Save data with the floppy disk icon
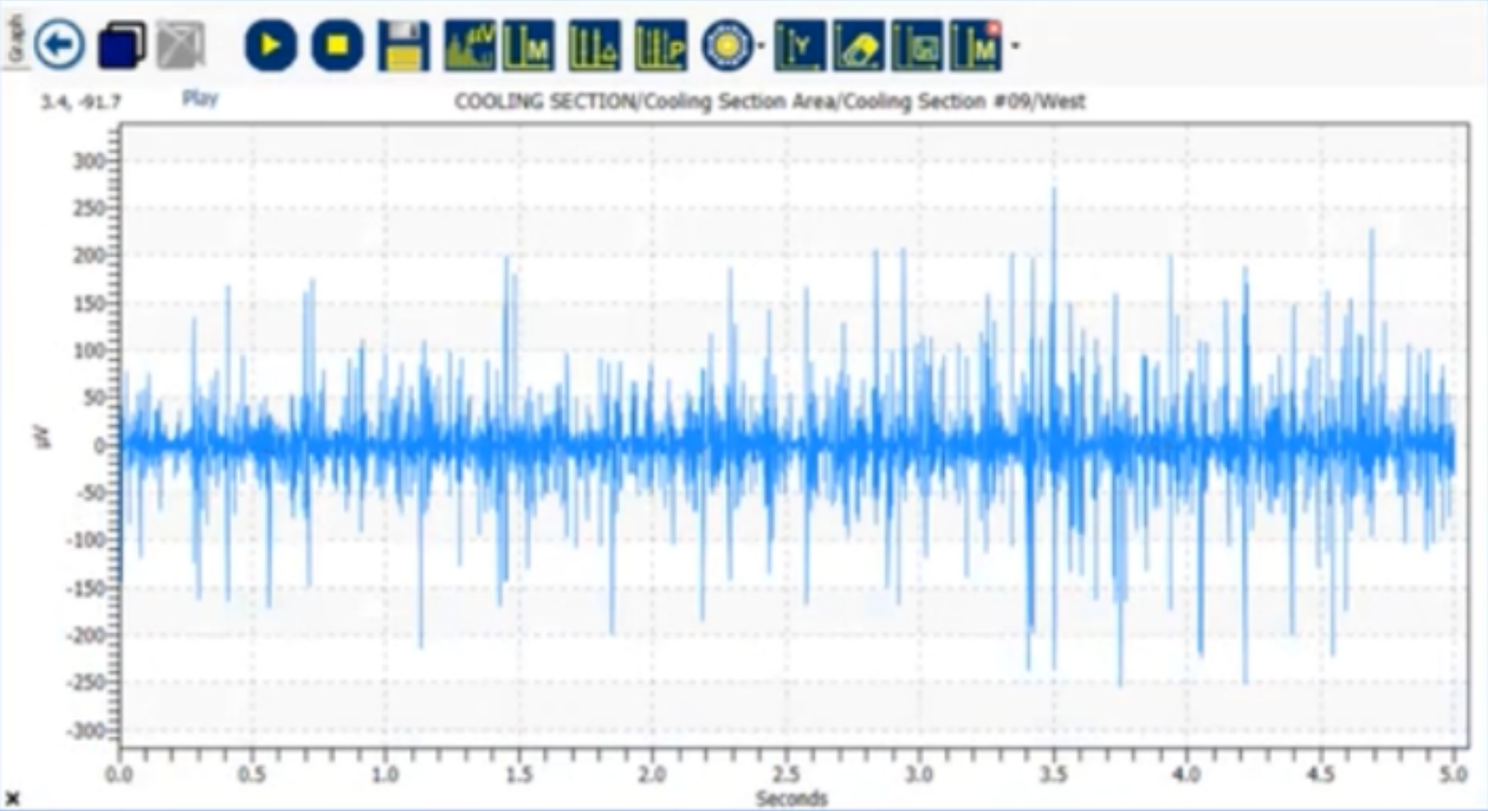Image resolution: width=1488 pixels, height=811 pixels. pos(403,46)
